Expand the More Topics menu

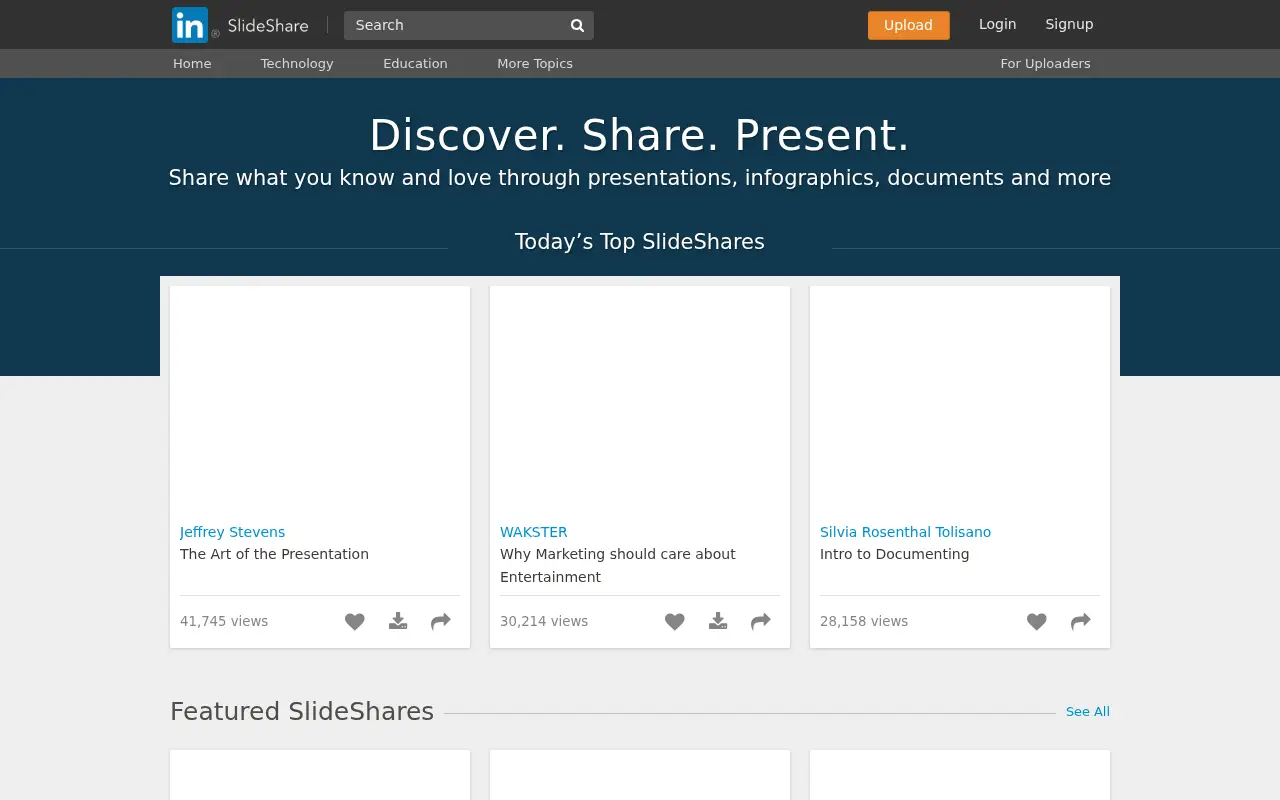pos(535,63)
